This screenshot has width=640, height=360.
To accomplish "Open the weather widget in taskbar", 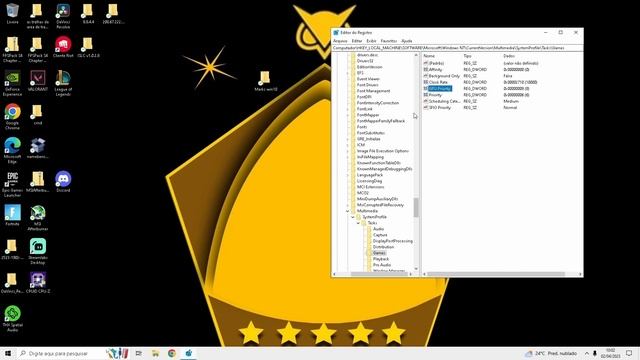I will coord(551,353).
